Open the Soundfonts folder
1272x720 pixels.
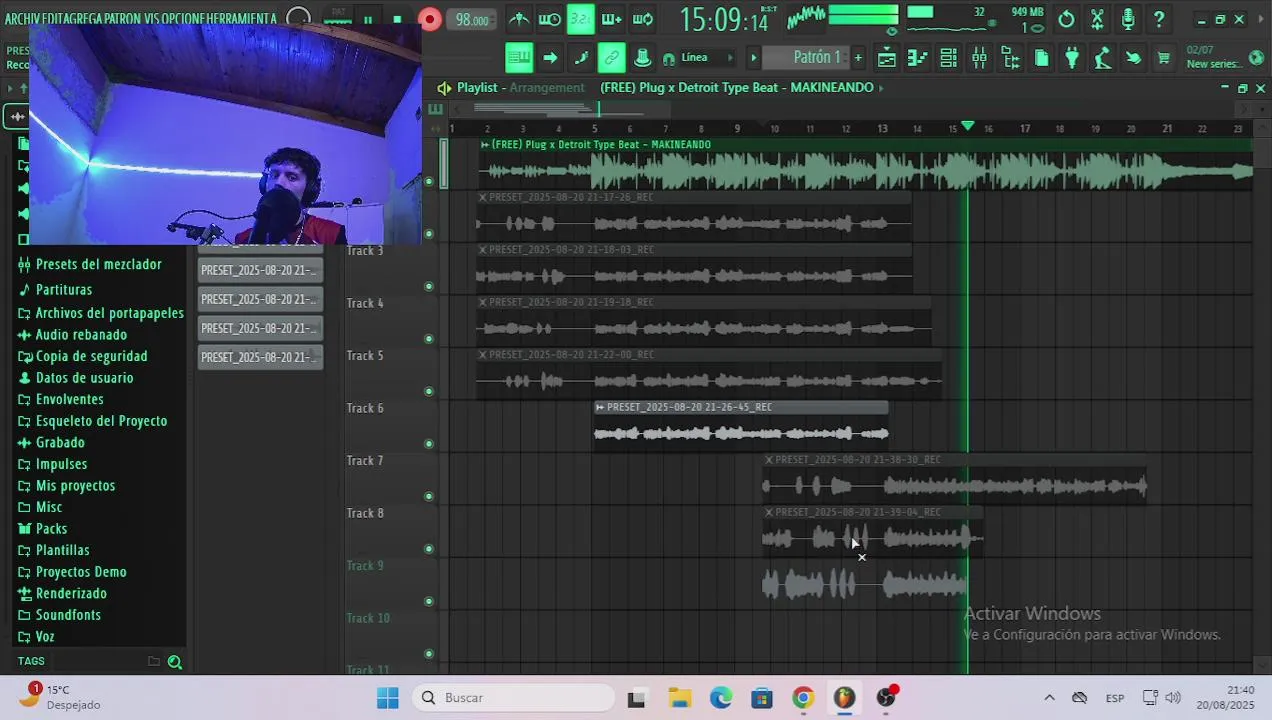point(59,615)
